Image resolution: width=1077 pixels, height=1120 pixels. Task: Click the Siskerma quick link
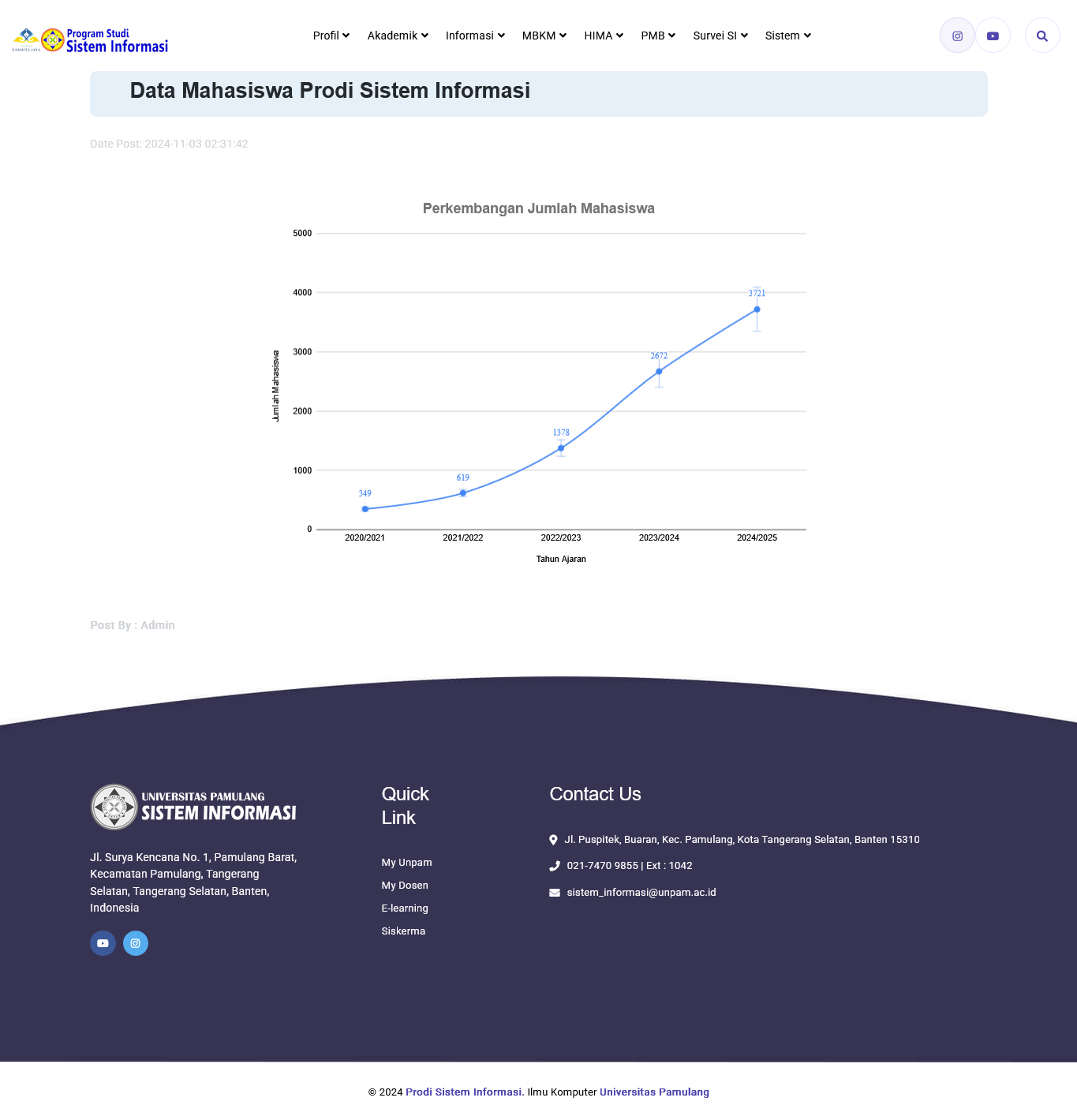tap(403, 931)
